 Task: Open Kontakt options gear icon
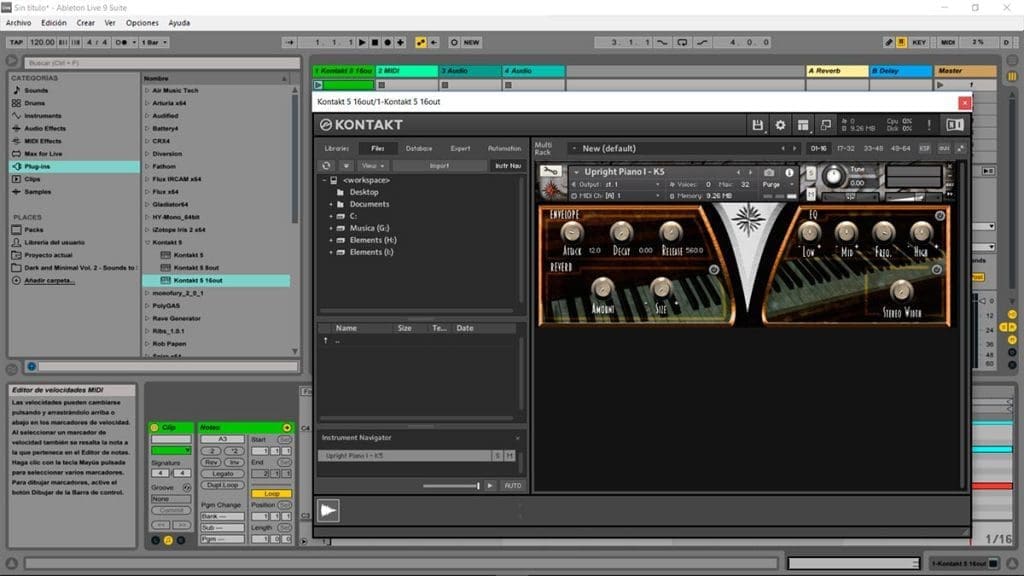pyautogui.click(x=780, y=125)
